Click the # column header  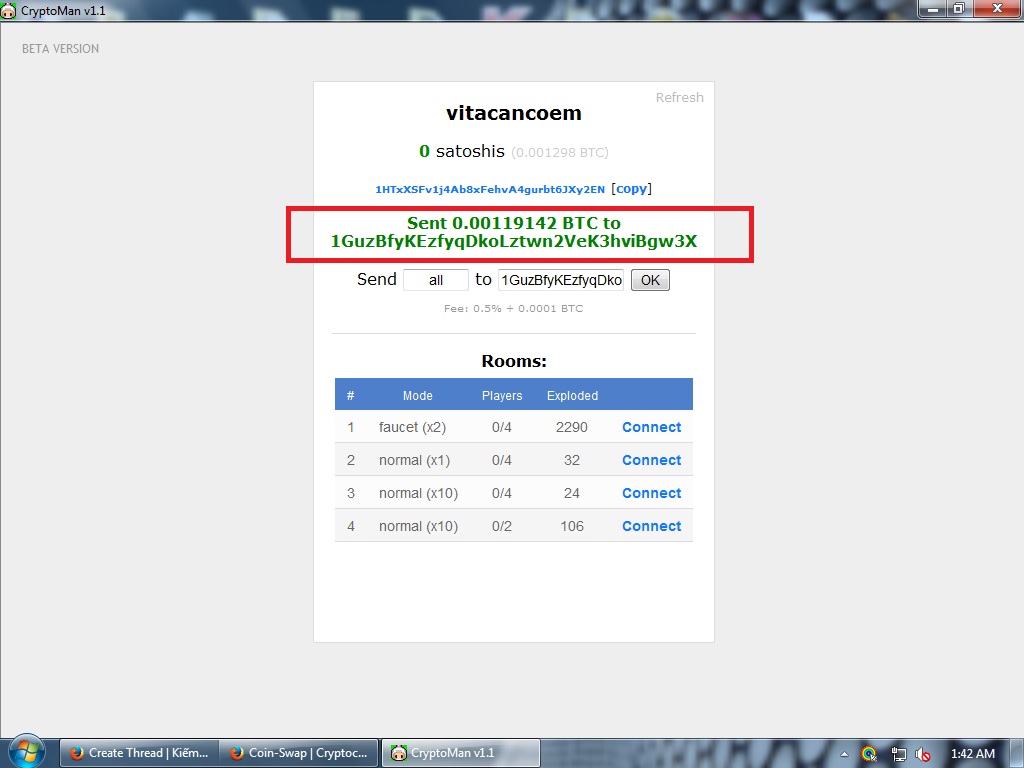pos(351,396)
